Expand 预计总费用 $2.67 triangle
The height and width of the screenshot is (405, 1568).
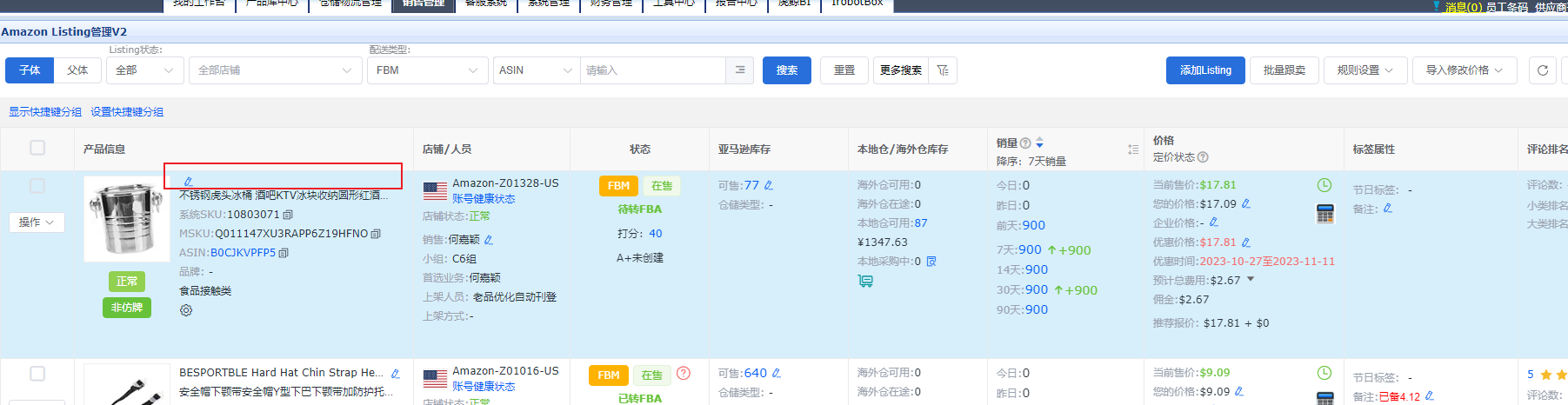[1251, 280]
